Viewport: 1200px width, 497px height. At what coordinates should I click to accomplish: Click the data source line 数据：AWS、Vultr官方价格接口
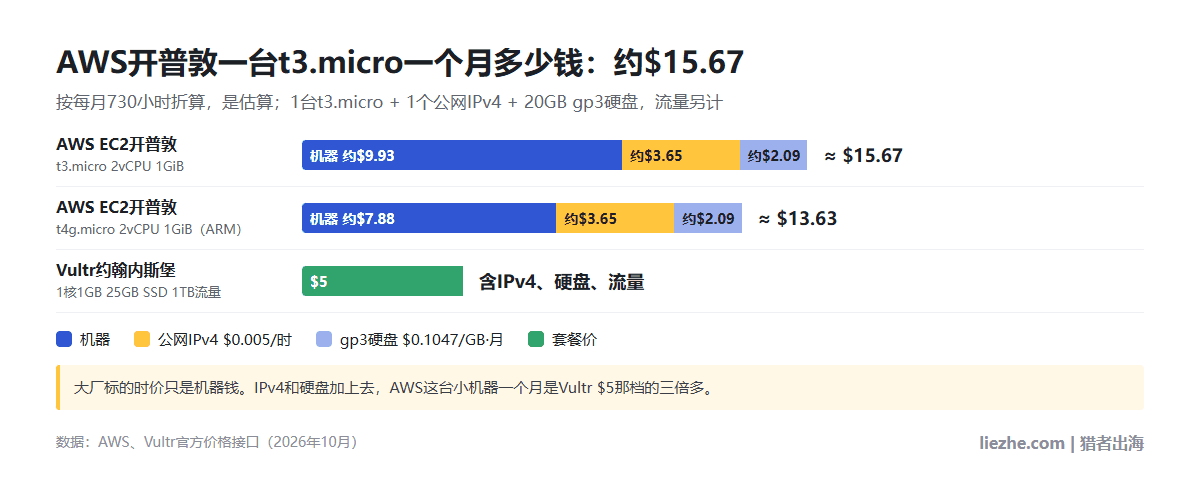pos(207,441)
